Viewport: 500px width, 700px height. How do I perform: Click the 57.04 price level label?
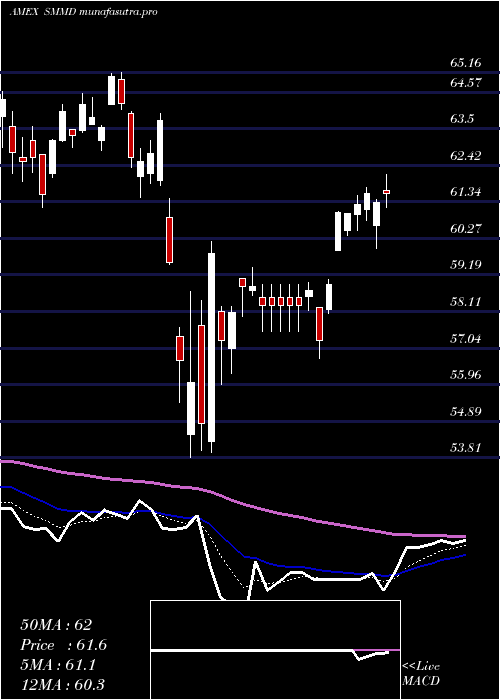pyautogui.click(x=466, y=338)
